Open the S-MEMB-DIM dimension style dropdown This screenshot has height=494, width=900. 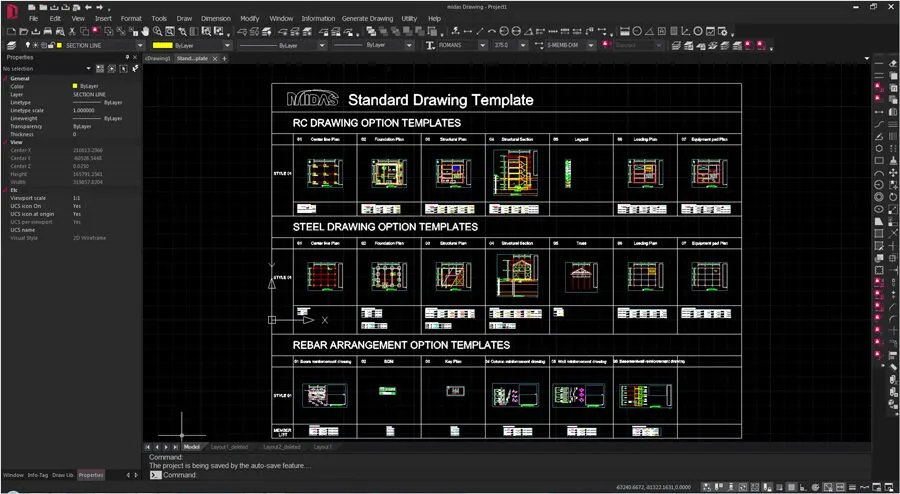(590, 45)
